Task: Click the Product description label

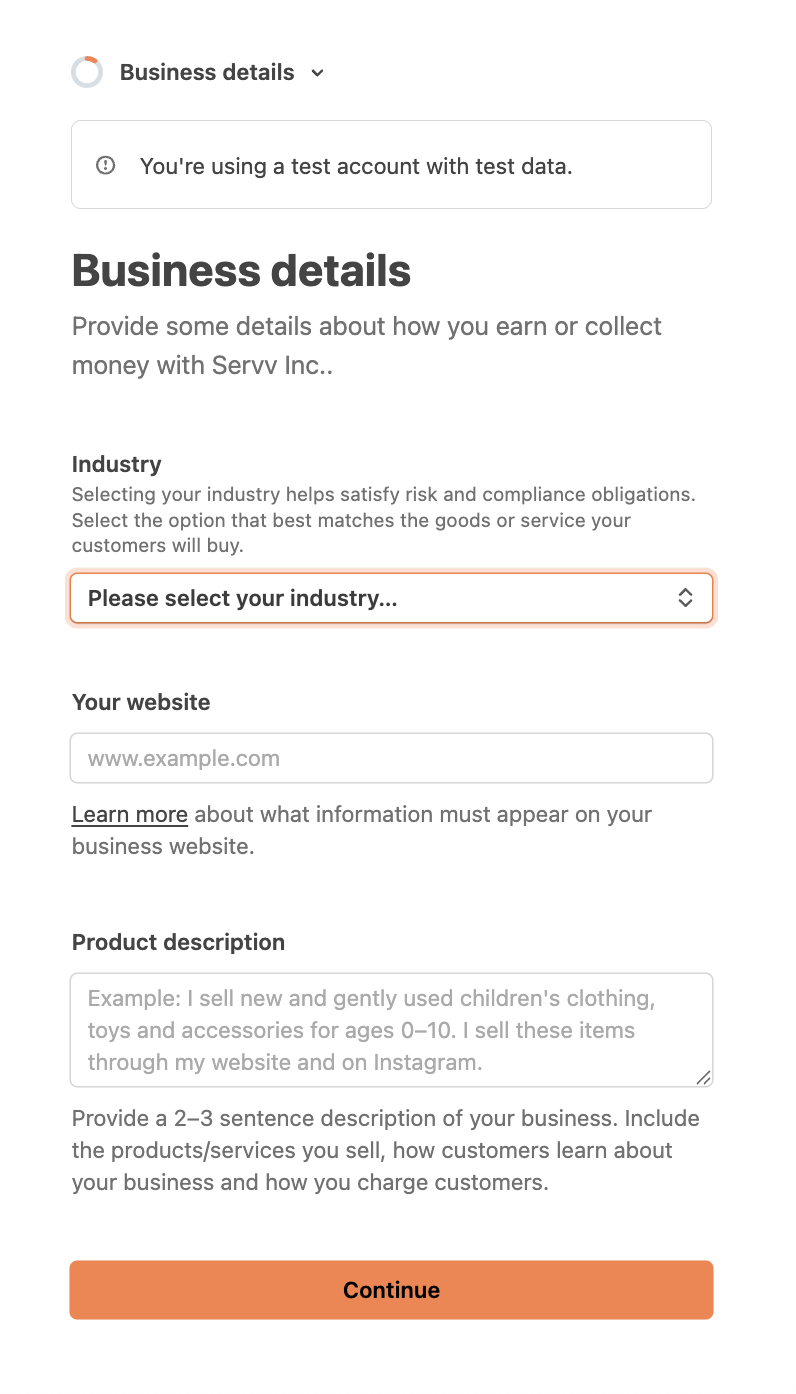Action: pos(178,942)
